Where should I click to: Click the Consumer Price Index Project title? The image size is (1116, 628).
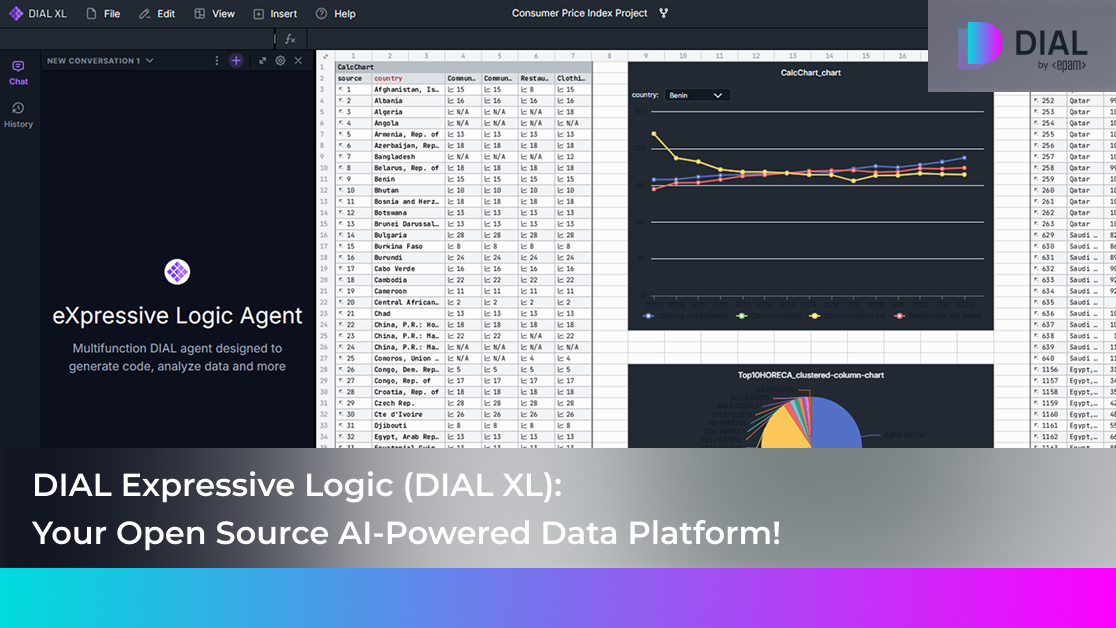[579, 13]
